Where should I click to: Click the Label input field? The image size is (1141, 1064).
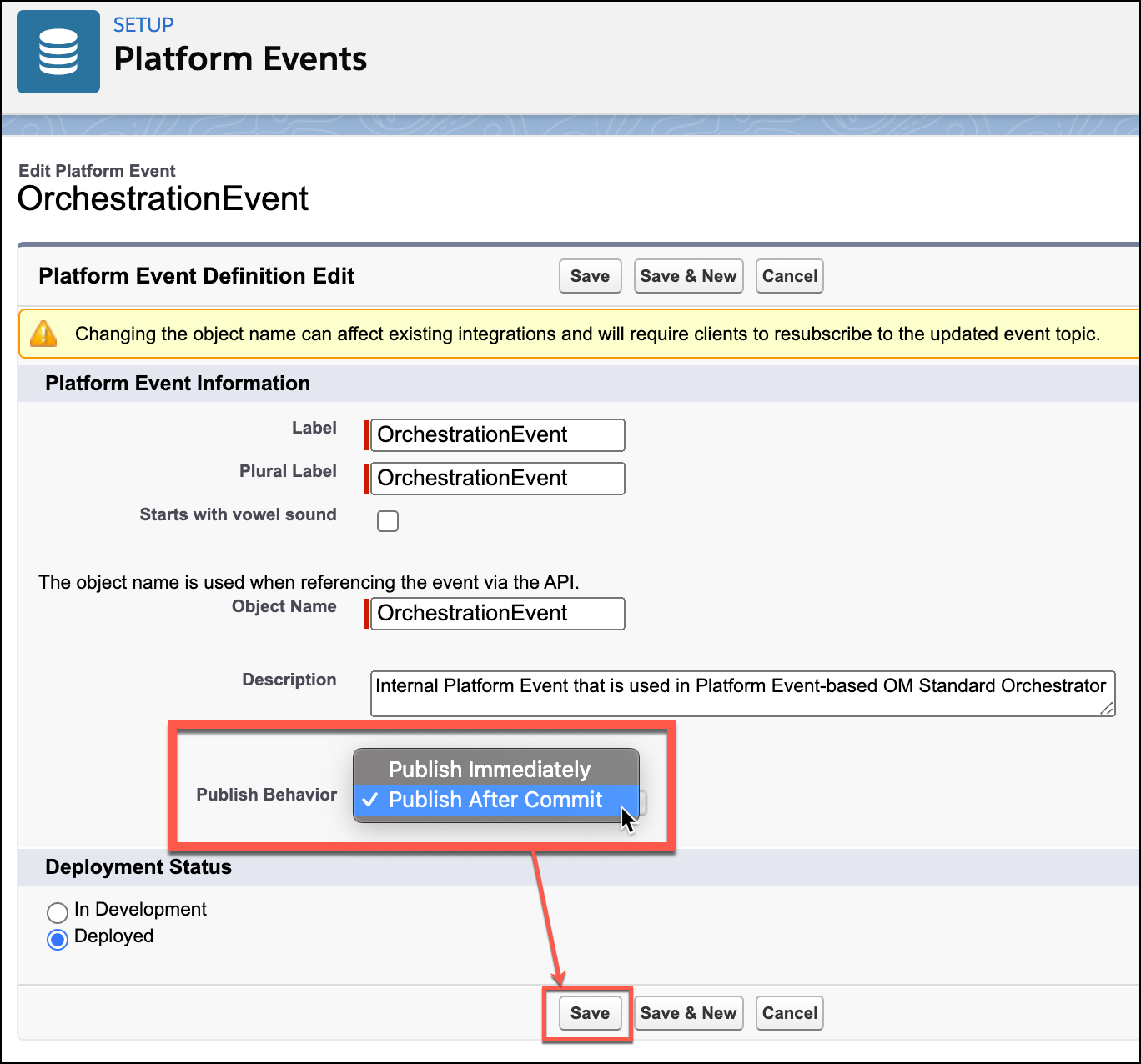[x=496, y=434]
